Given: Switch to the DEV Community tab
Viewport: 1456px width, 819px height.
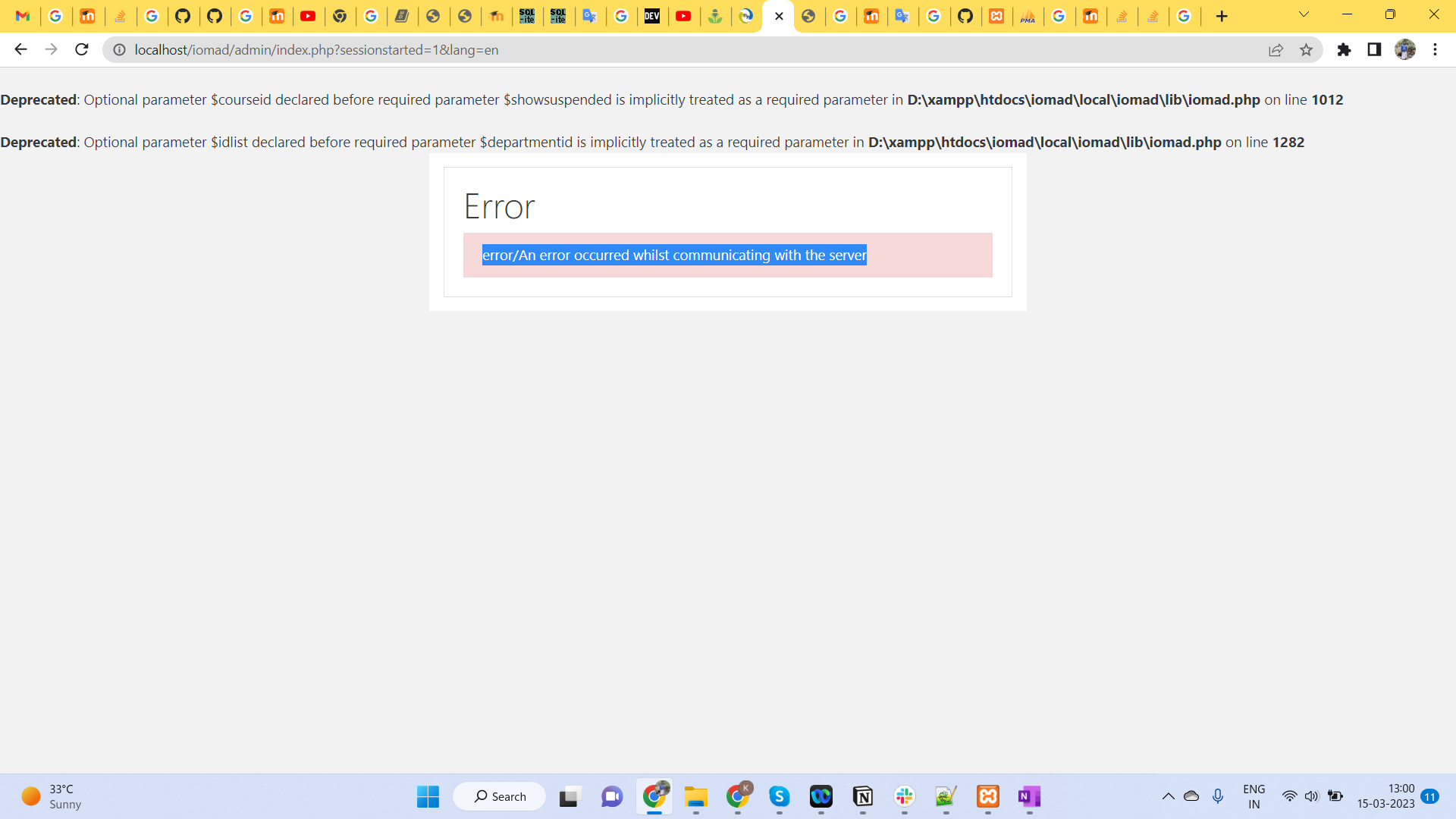Looking at the screenshot, I should coord(653,16).
